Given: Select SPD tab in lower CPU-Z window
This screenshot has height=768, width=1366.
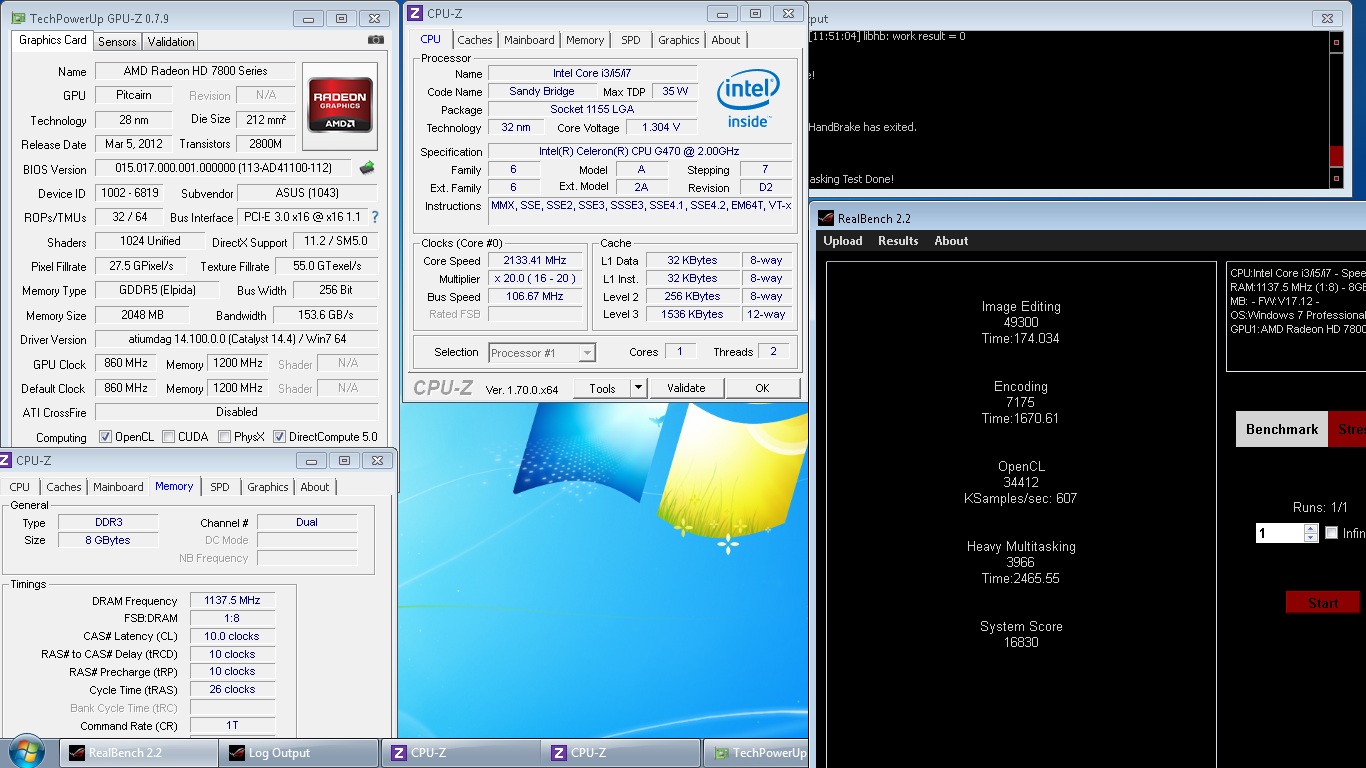Looking at the screenshot, I should (220, 487).
